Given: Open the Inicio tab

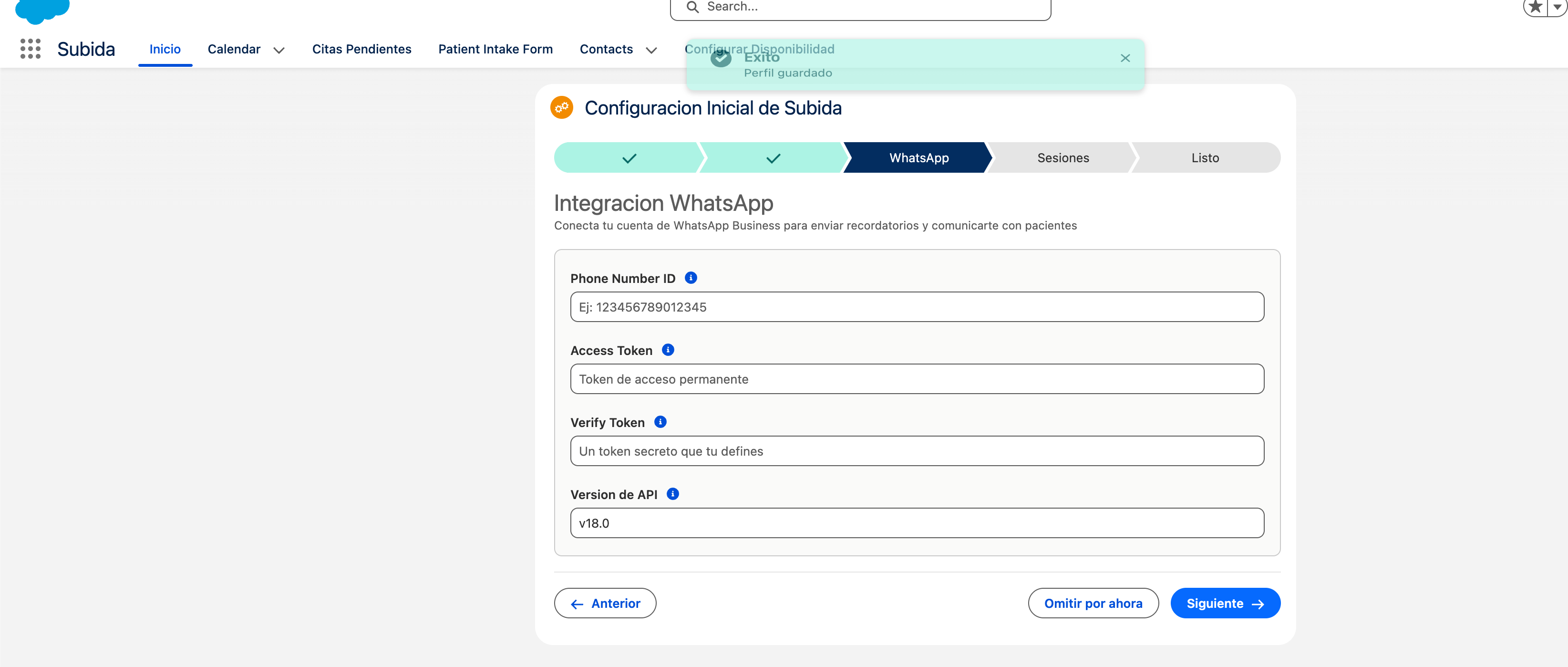Looking at the screenshot, I should pos(165,49).
